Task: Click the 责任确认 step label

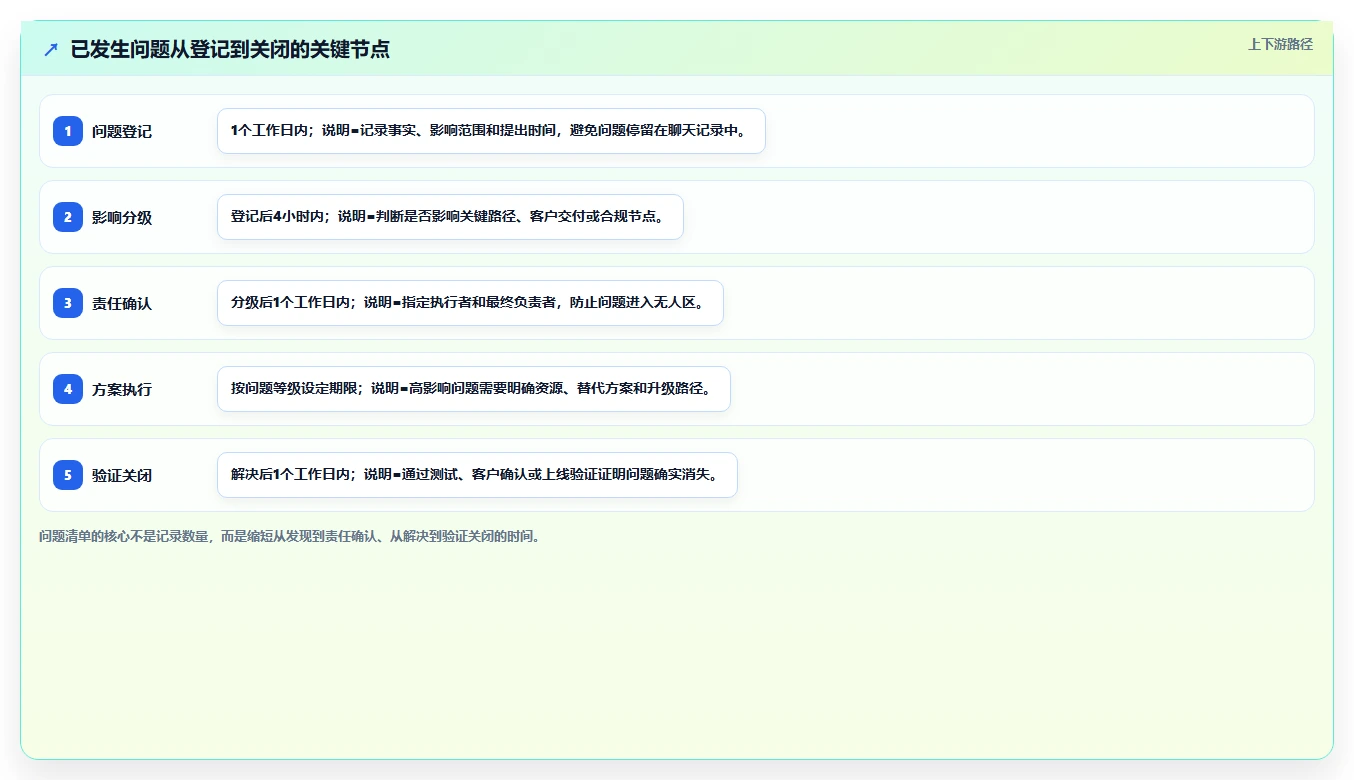Action: tap(122, 303)
